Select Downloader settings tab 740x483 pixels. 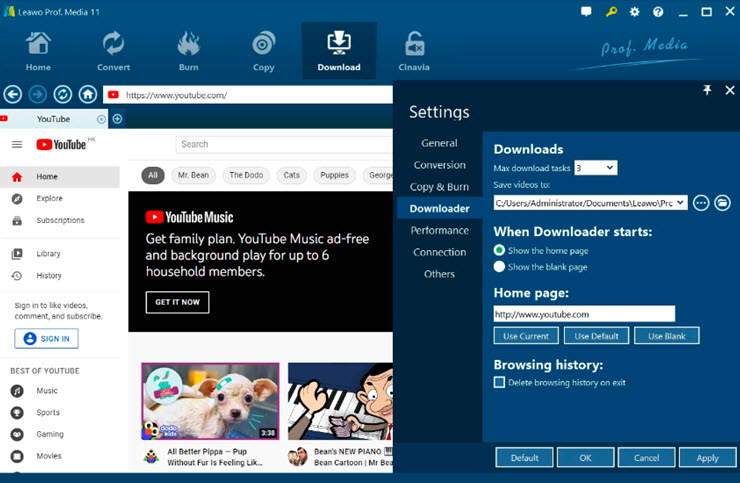(439, 208)
